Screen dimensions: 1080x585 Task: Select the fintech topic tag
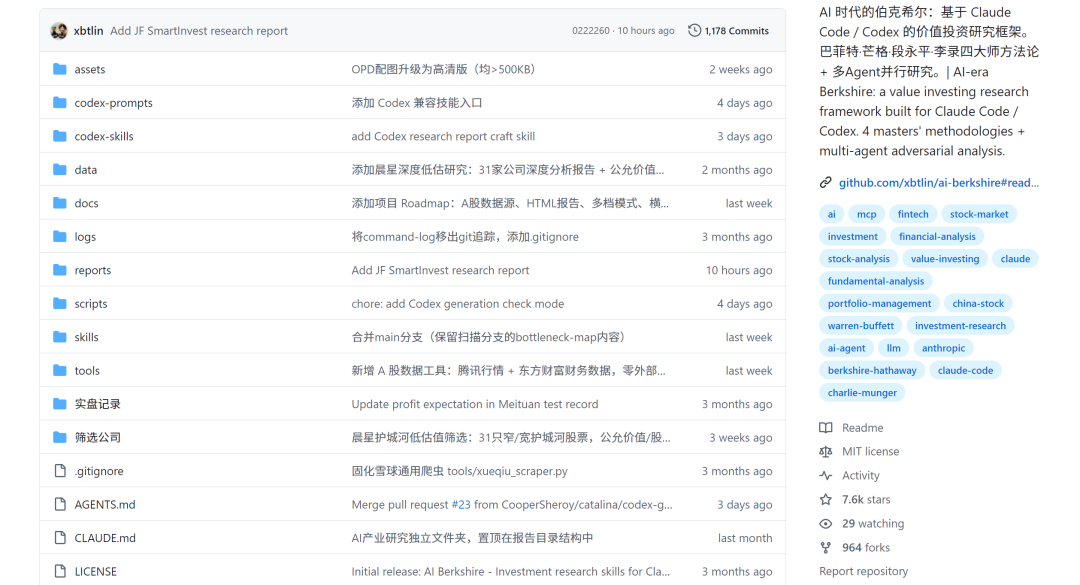point(913,214)
